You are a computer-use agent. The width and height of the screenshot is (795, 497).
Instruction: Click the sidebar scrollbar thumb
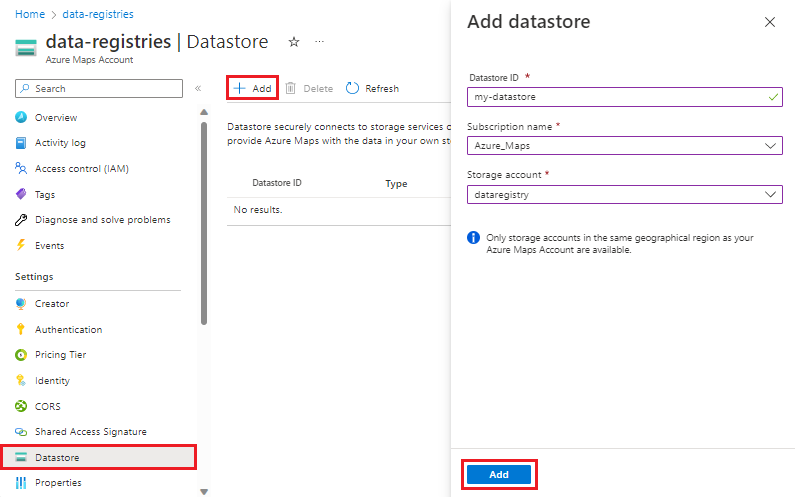pyautogui.click(x=204, y=223)
